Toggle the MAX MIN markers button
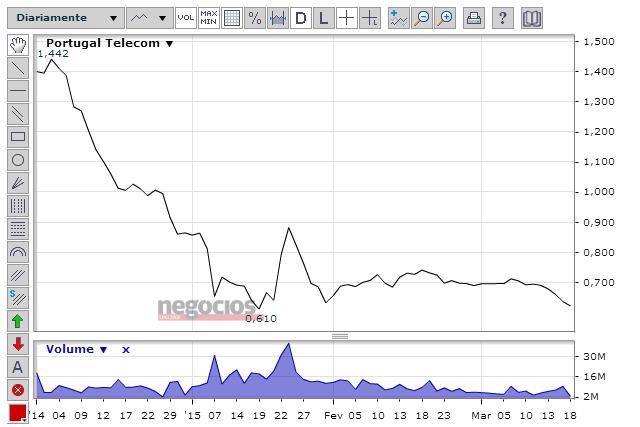This screenshot has height=427, width=640. 209,18
